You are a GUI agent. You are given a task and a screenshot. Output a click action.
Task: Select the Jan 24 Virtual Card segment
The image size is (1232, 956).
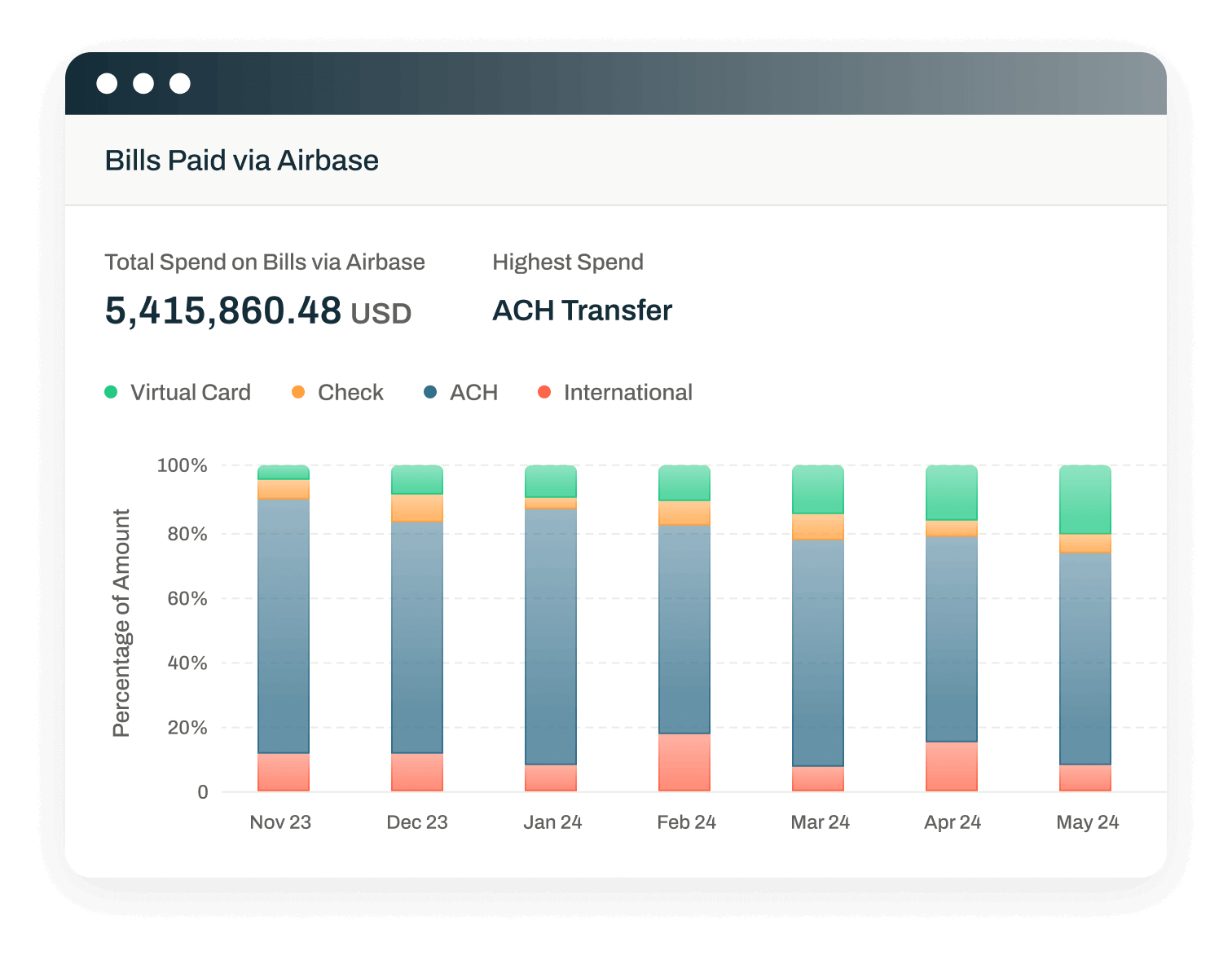551,481
